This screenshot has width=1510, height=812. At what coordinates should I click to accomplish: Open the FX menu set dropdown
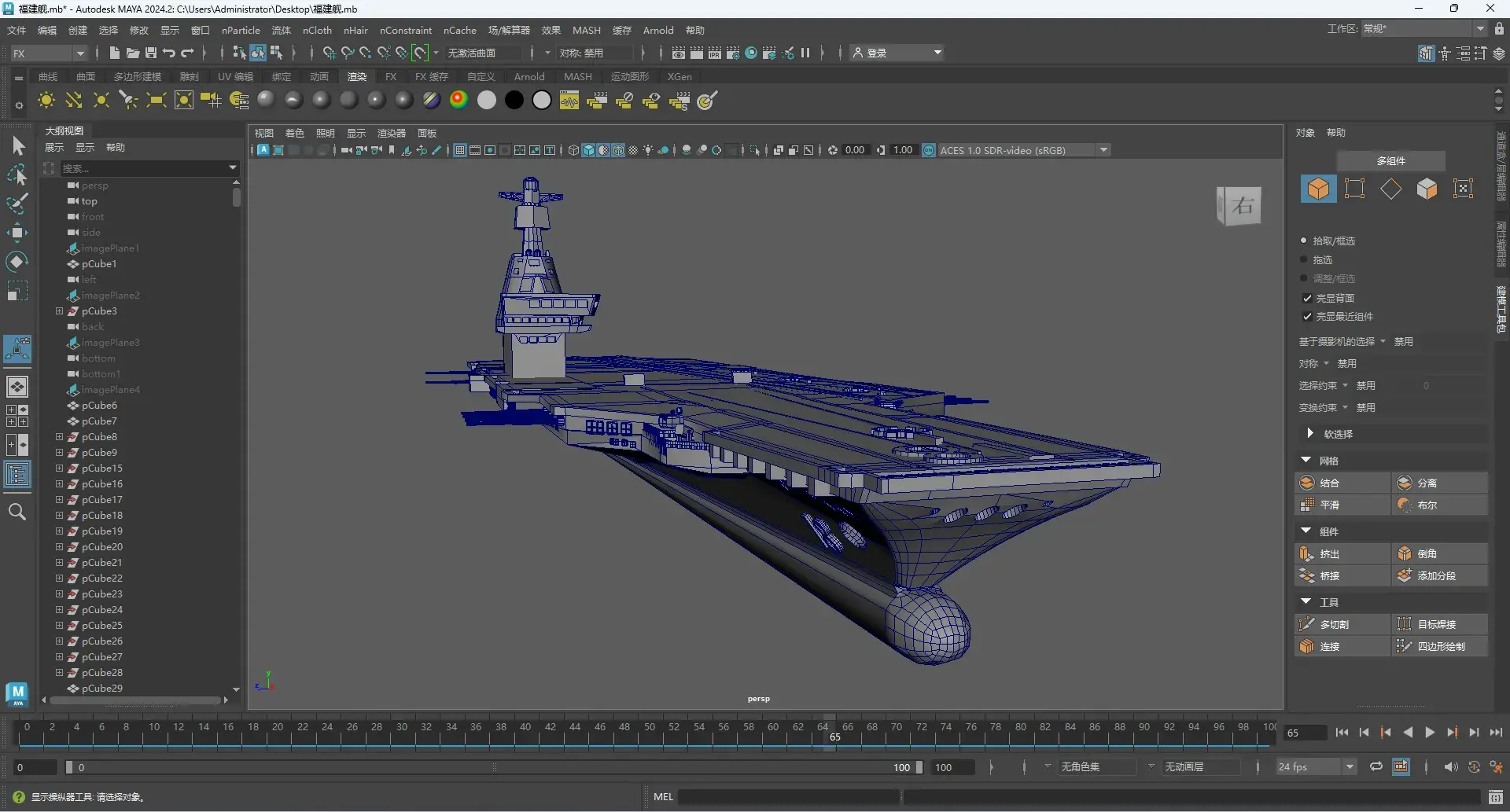pos(49,53)
